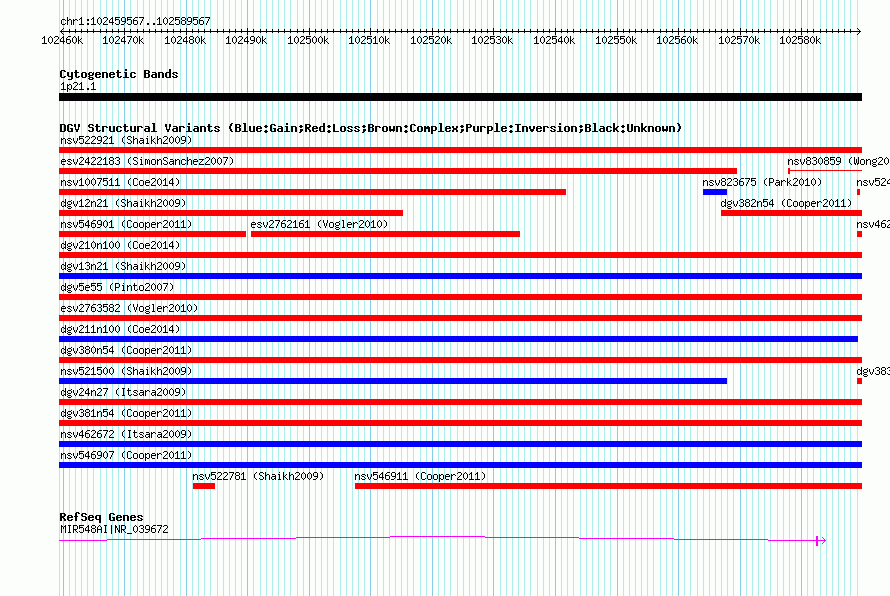Open the MIR548AI|NR_039672 gene label
The width and height of the screenshot is (890, 596).
[114, 529]
